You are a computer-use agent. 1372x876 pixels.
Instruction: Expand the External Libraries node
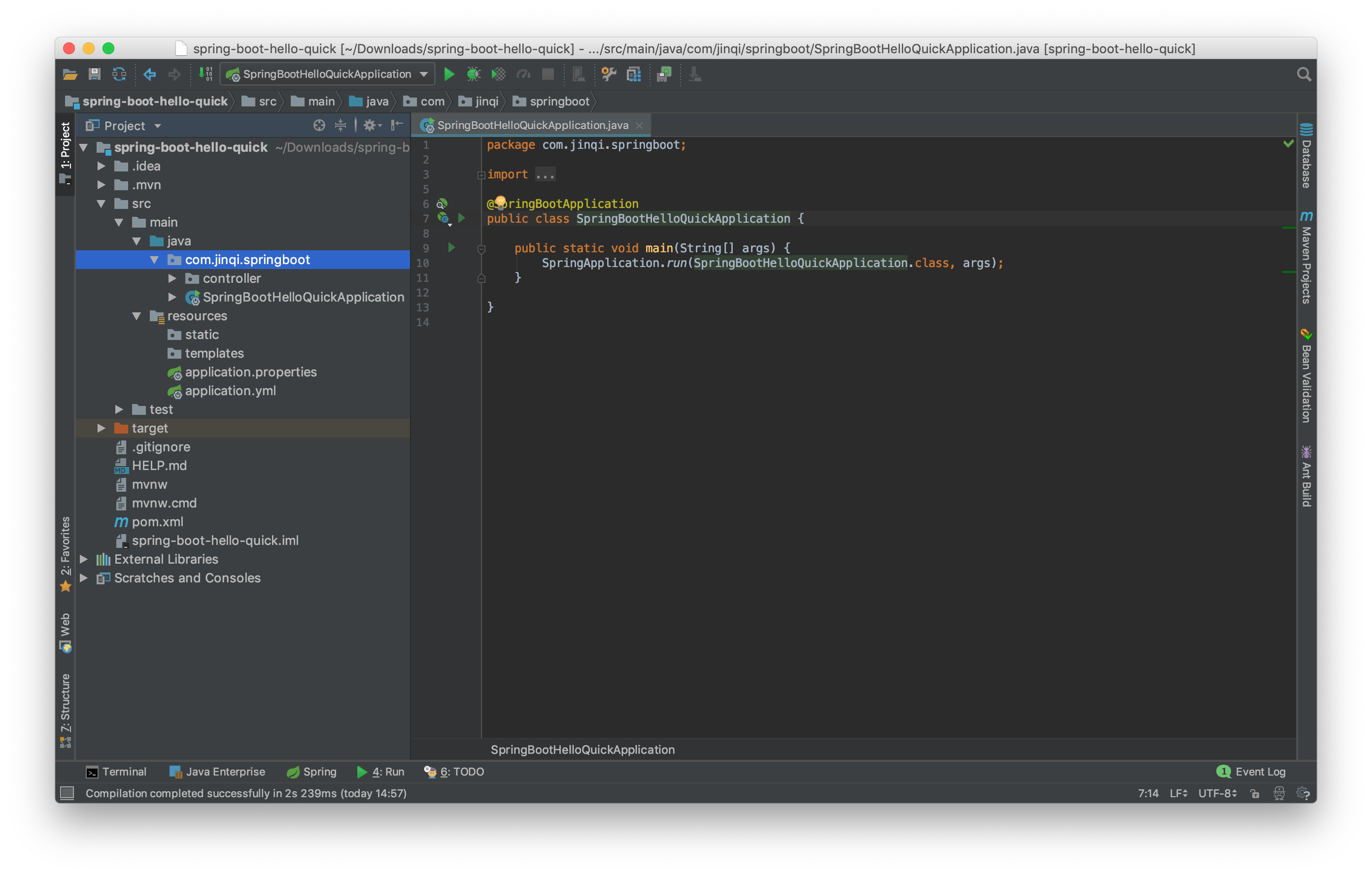click(89, 559)
